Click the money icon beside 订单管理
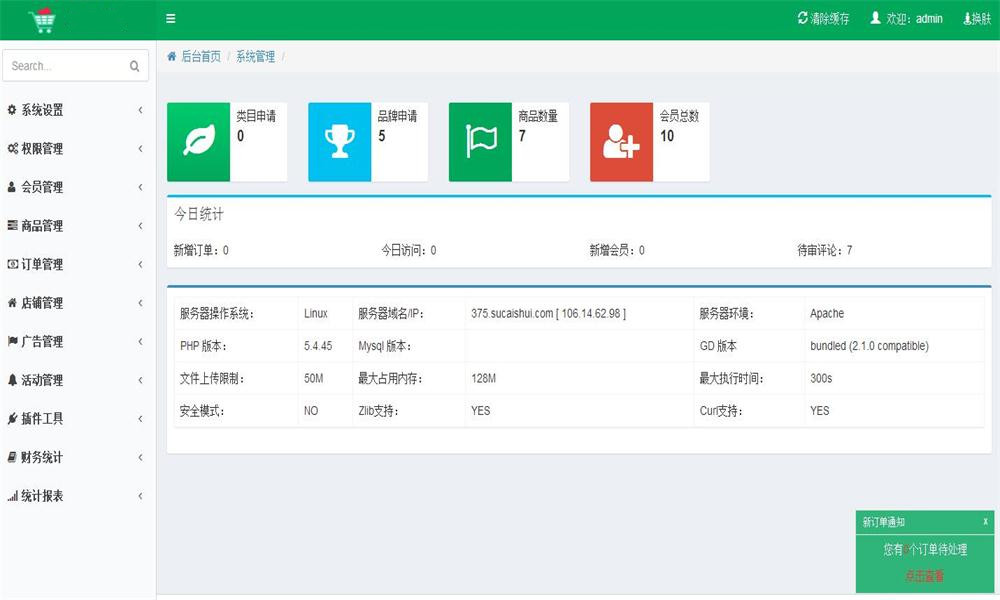Viewport: 1000px width, 600px height. click(13, 264)
